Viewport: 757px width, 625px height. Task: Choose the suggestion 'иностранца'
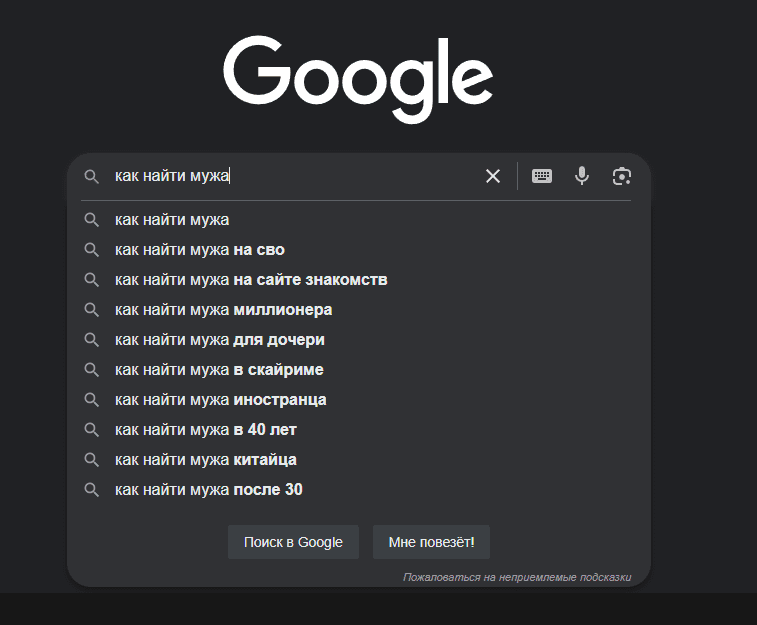pyautogui.click(x=358, y=400)
